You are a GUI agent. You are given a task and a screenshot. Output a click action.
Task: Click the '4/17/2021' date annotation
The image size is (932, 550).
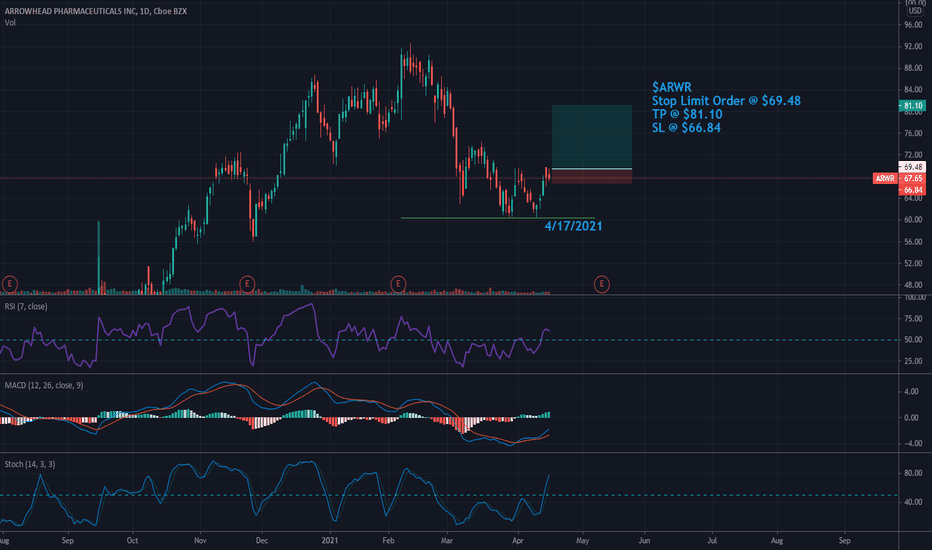tap(573, 226)
